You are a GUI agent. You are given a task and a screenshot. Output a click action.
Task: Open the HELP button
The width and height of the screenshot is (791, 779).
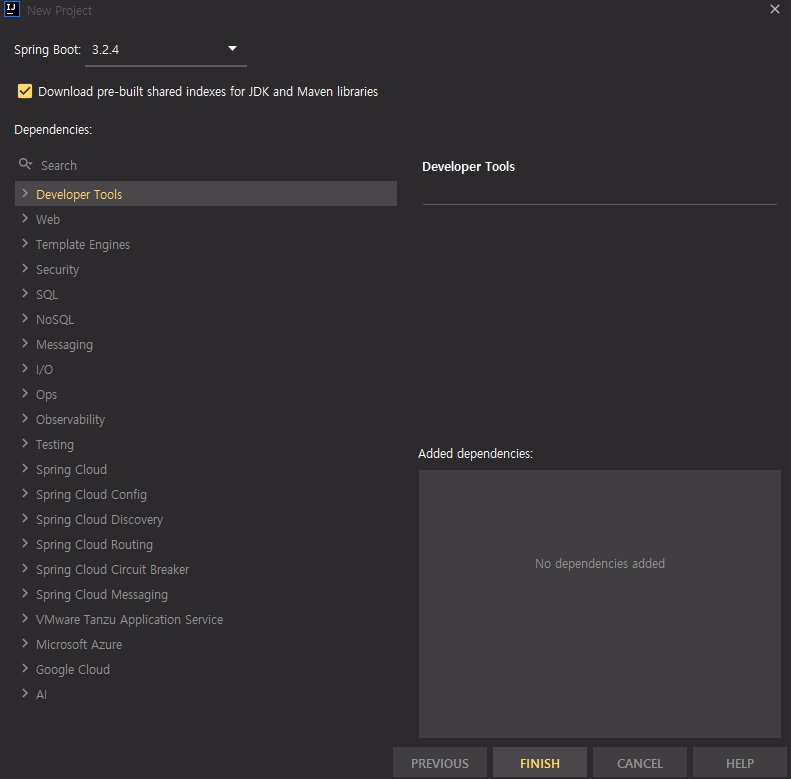click(740, 763)
